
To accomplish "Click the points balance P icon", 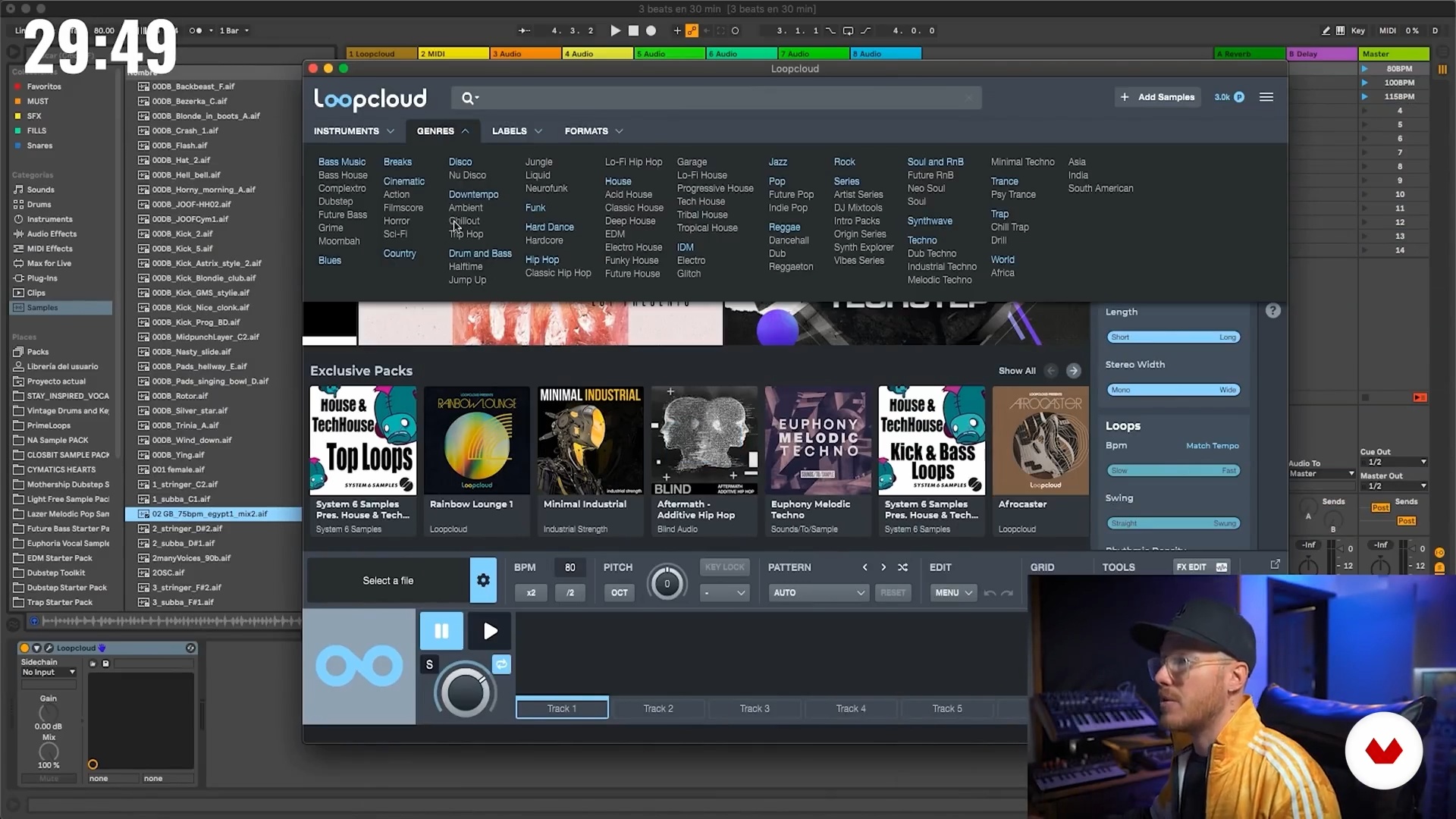I will (x=1239, y=97).
